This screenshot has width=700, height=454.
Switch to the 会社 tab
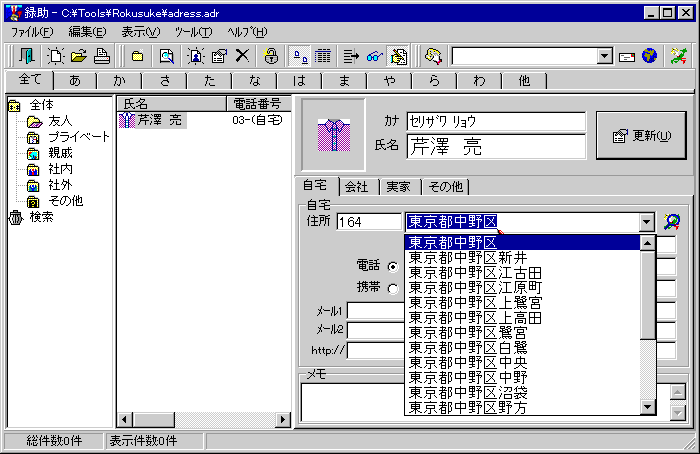(x=357, y=187)
